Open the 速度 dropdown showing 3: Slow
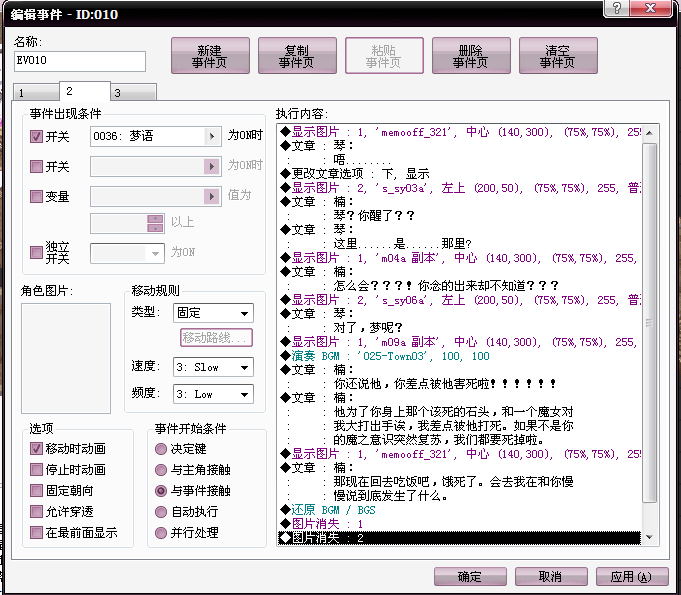681x595 pixels. click(x=213, y=367)
